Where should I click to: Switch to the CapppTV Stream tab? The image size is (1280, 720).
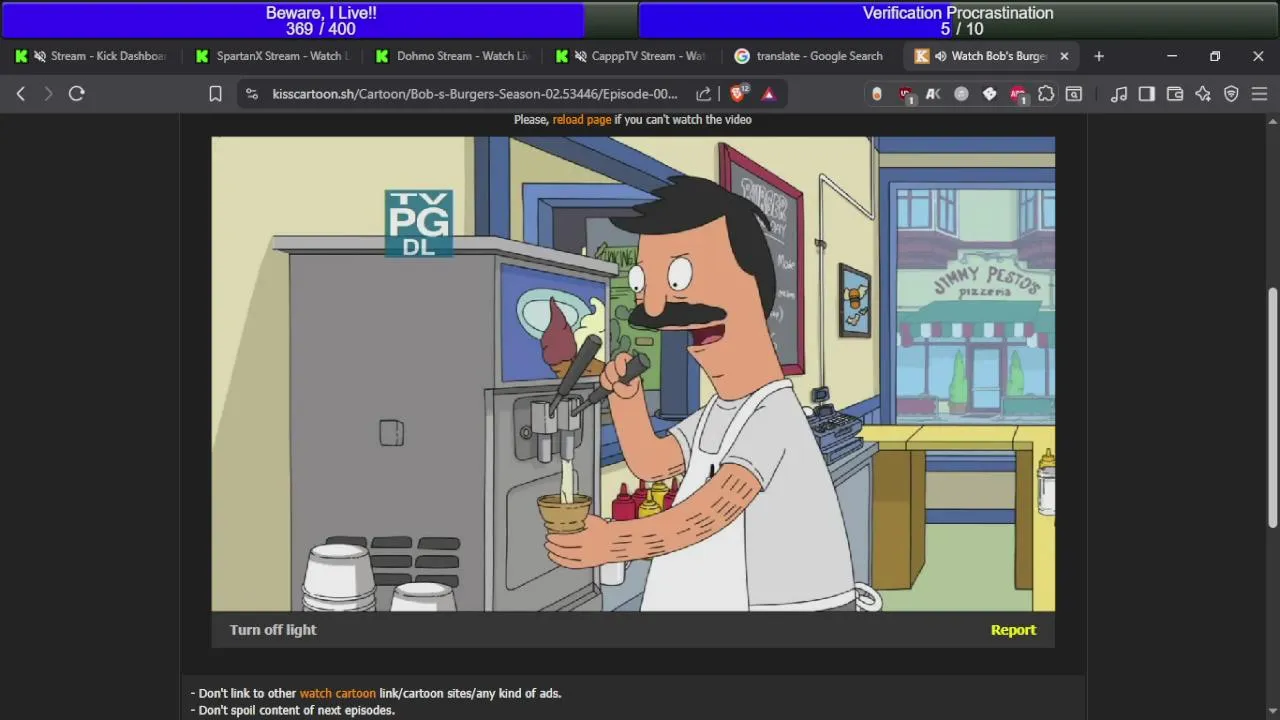632,56
